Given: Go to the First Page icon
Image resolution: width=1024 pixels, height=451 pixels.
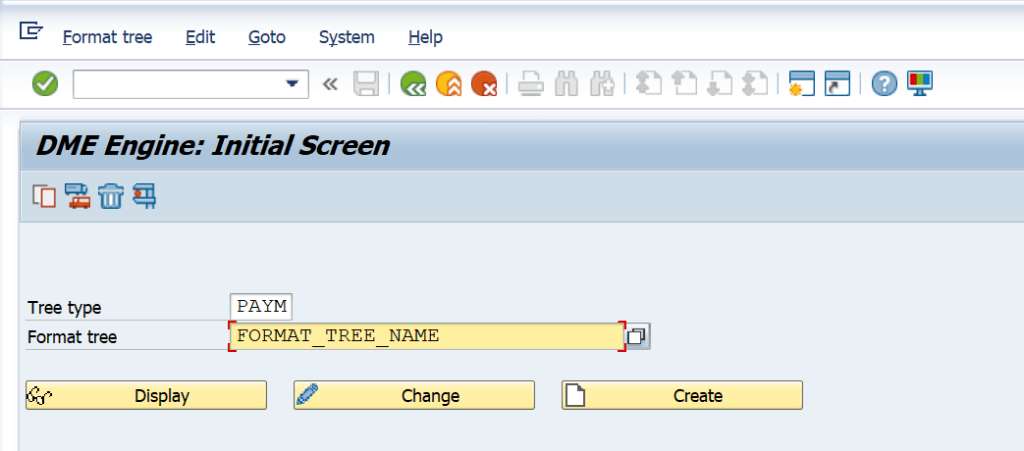Looking at the screenshot, I should pos(648,84).
